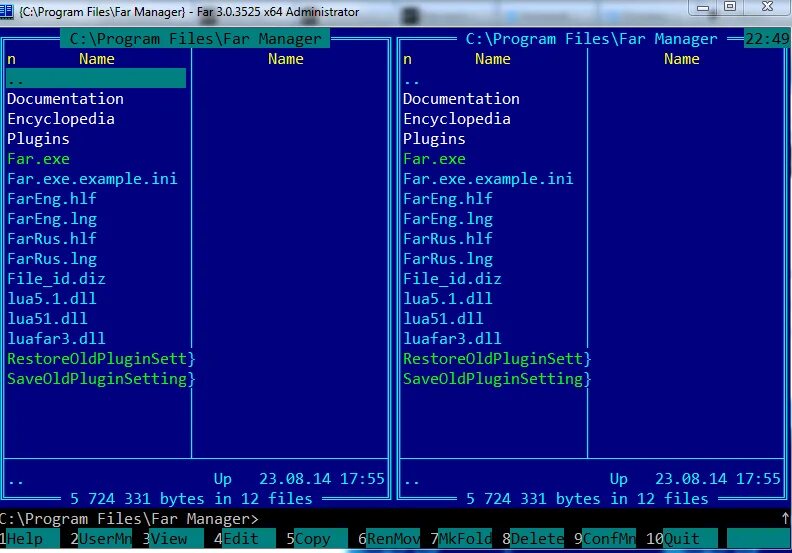Select Far.exe in right panel

pyautogui.click(x=434, y=159)
